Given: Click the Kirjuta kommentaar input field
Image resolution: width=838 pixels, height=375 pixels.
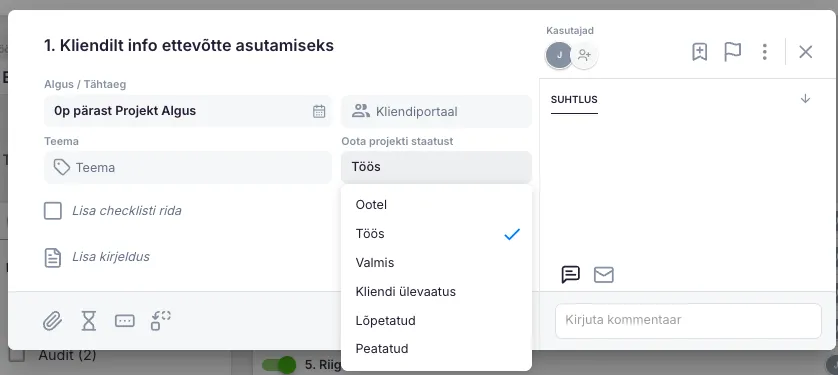Looking at the screenshot, I should (x=688, y=321).
